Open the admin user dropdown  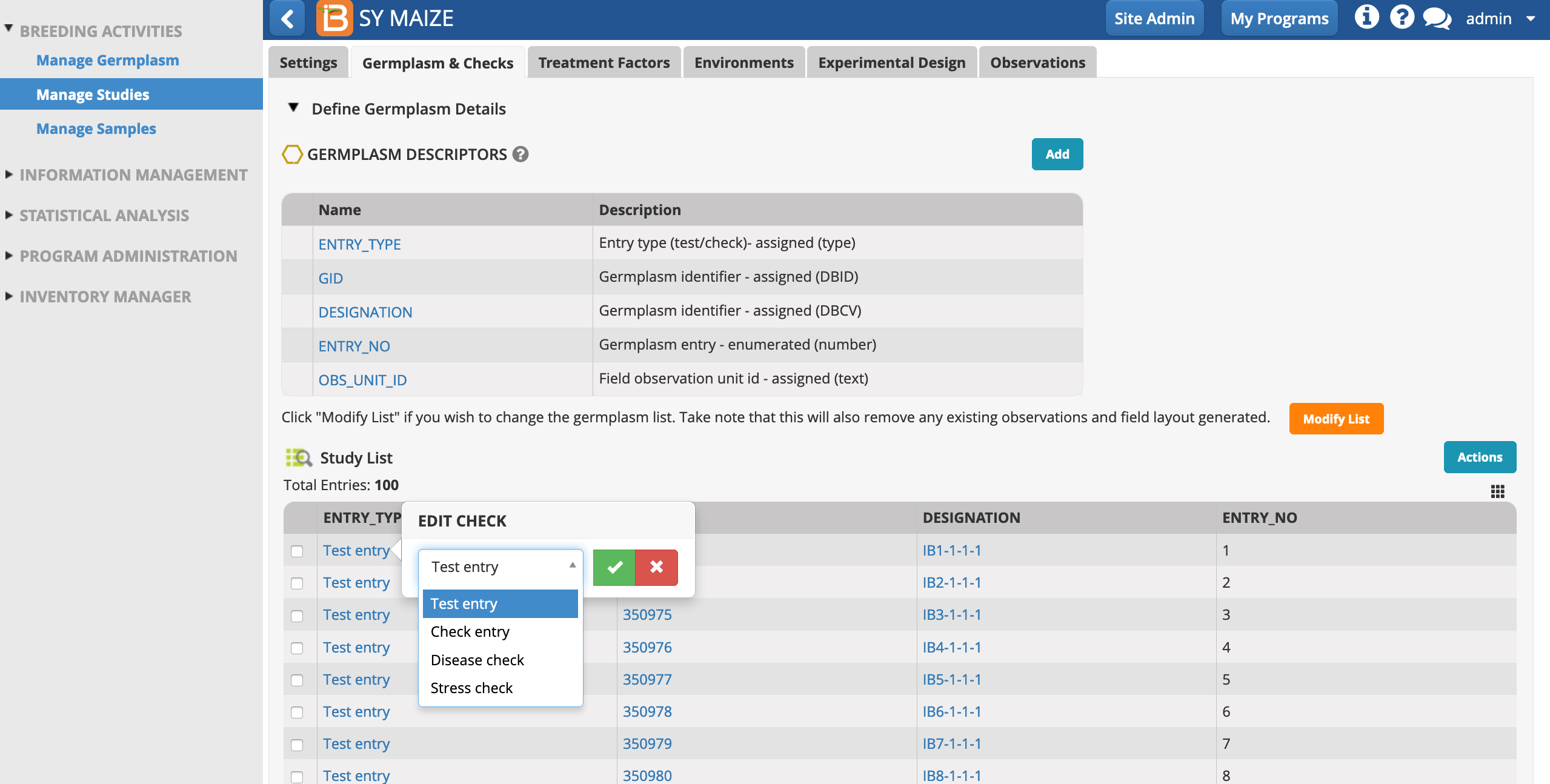point(1500,19)
